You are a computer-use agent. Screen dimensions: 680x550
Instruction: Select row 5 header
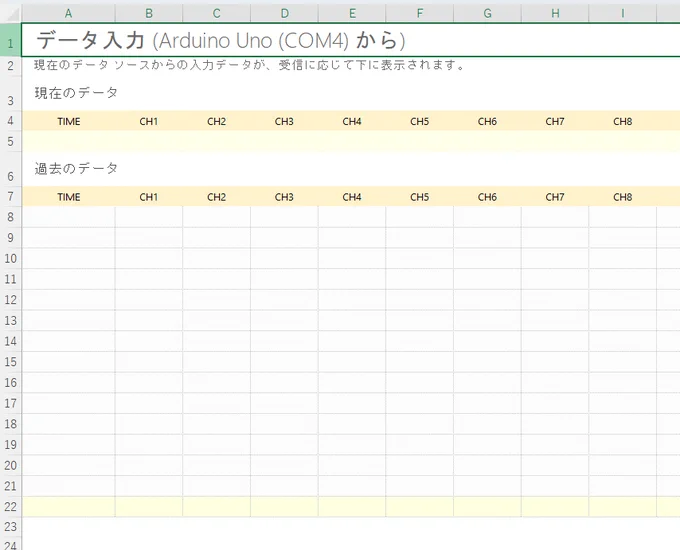tap(10, 141)
